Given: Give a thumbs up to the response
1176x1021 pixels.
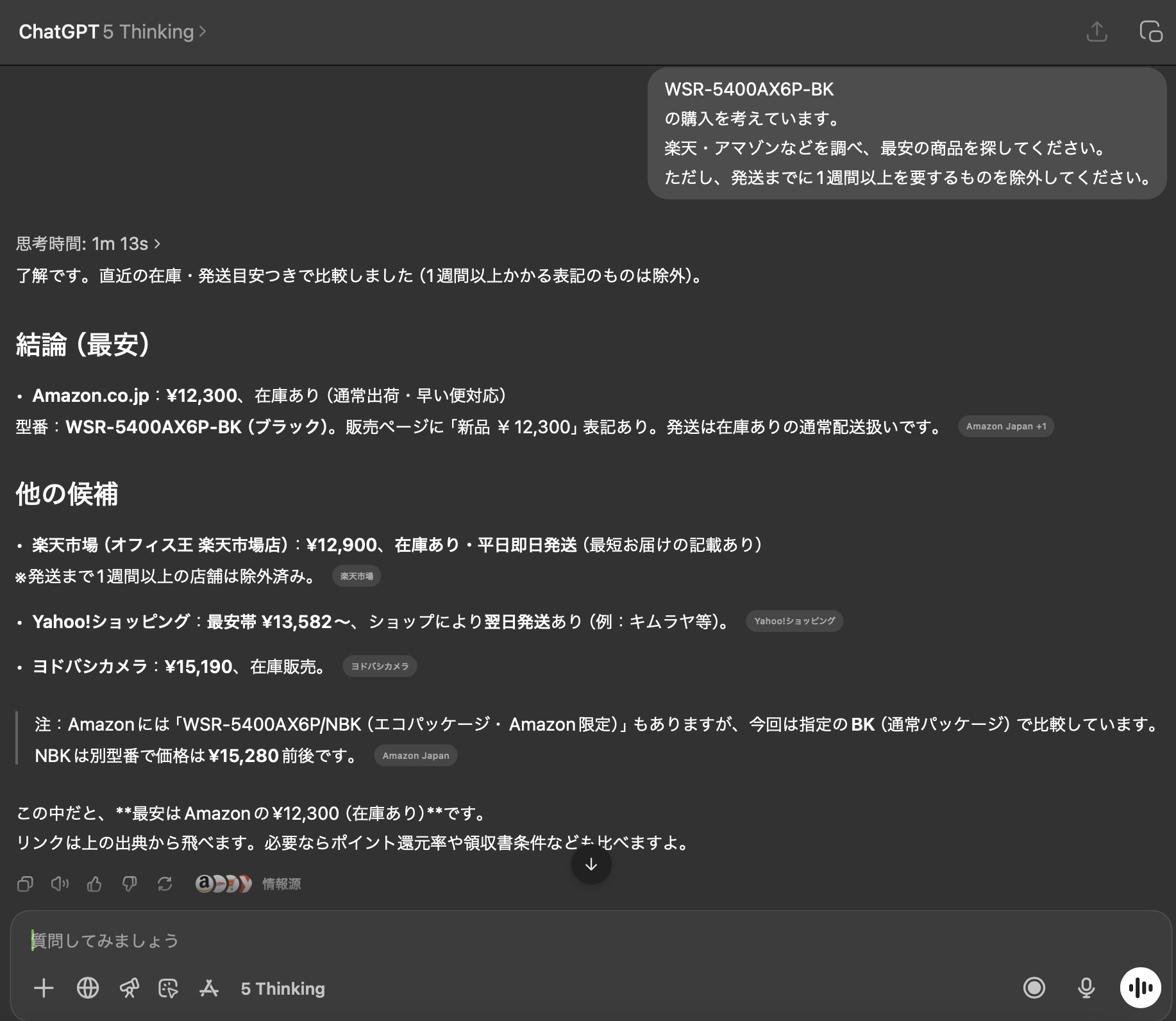Looking at the screenshot, I should tap(94, 884).
